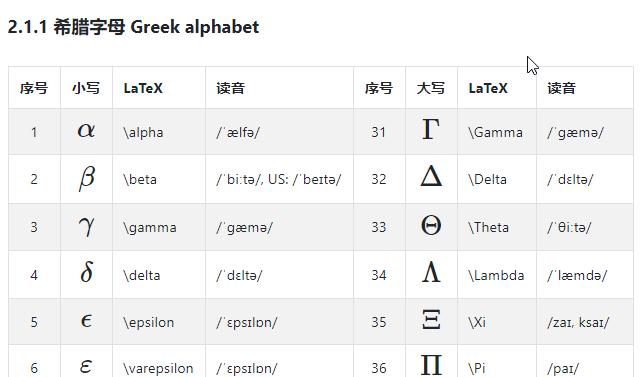This screenshot has height=377, width=641.
Task: Click the lowercase beta symbol
Action: pos(87,178)
